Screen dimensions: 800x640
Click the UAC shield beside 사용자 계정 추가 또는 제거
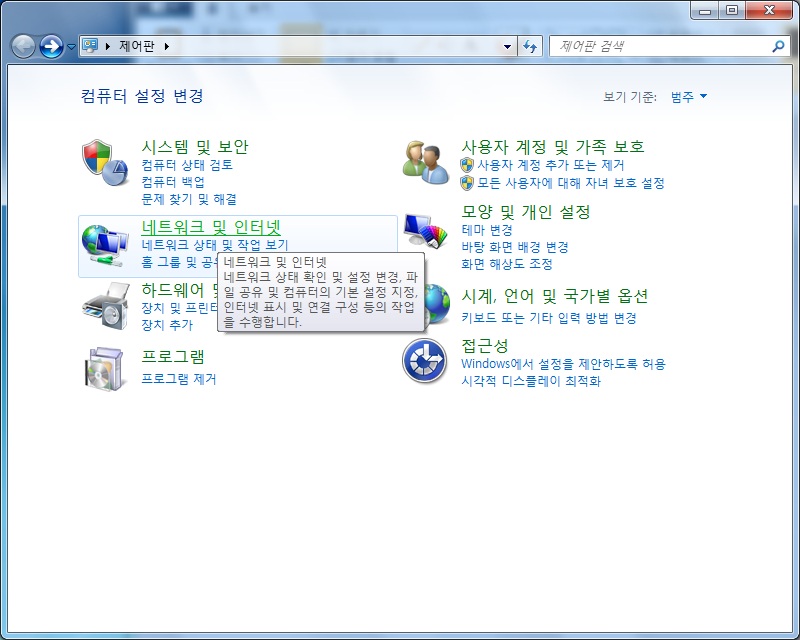[467, 165]
